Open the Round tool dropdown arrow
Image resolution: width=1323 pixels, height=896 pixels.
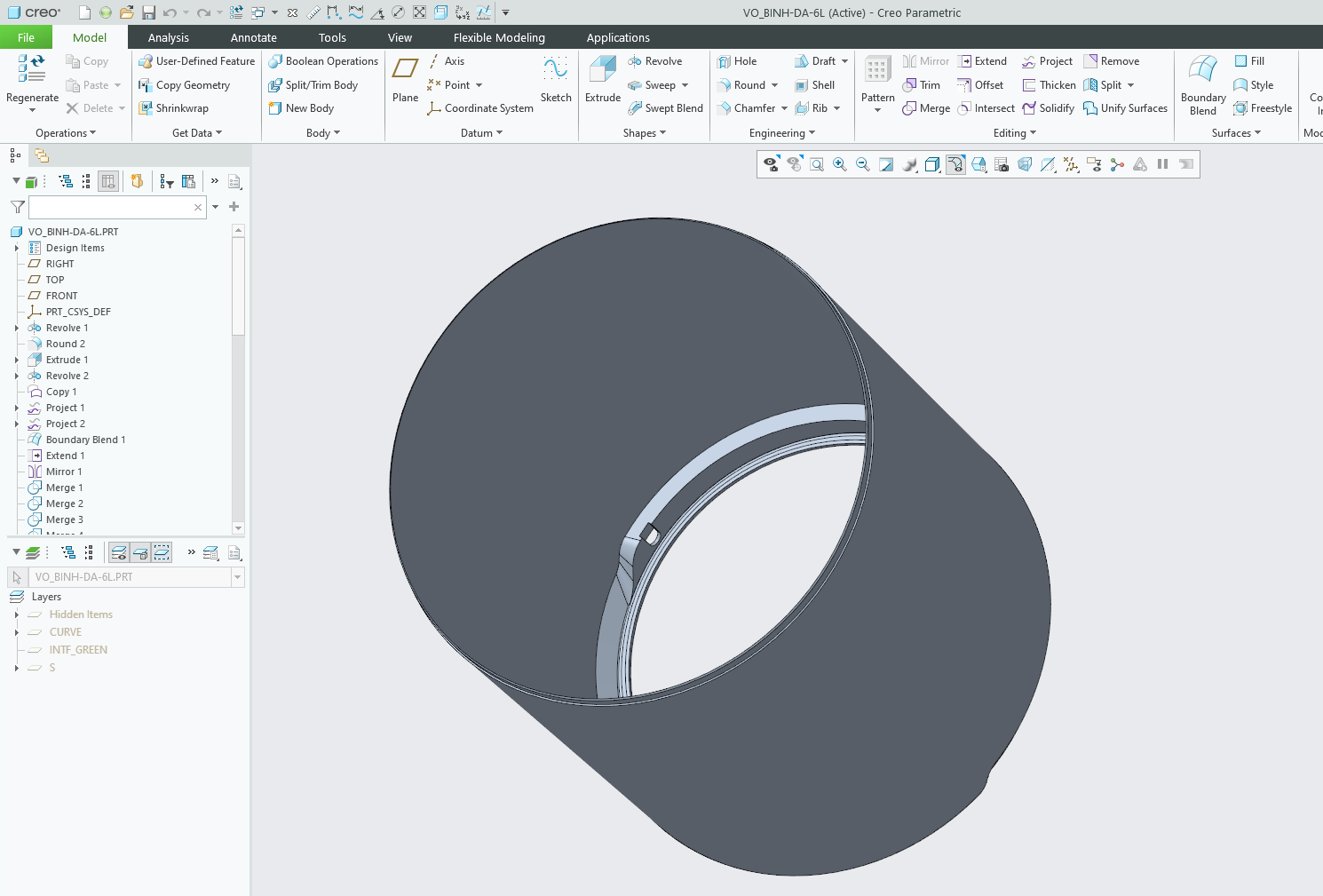point(775,85)
